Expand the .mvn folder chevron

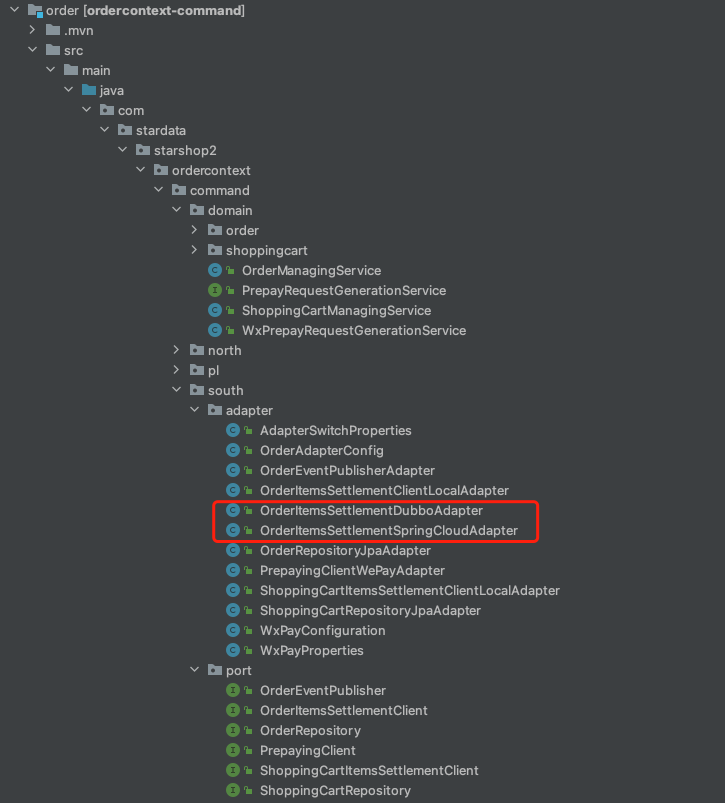point(32,30)
